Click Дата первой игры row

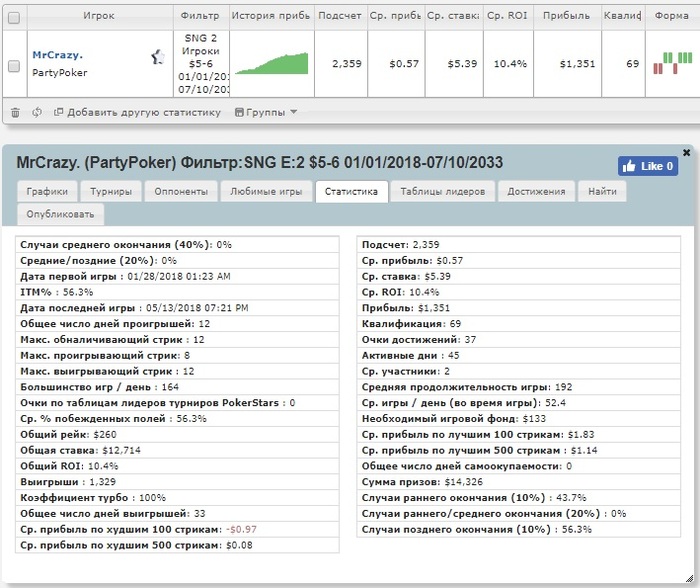tap(177, 276)
